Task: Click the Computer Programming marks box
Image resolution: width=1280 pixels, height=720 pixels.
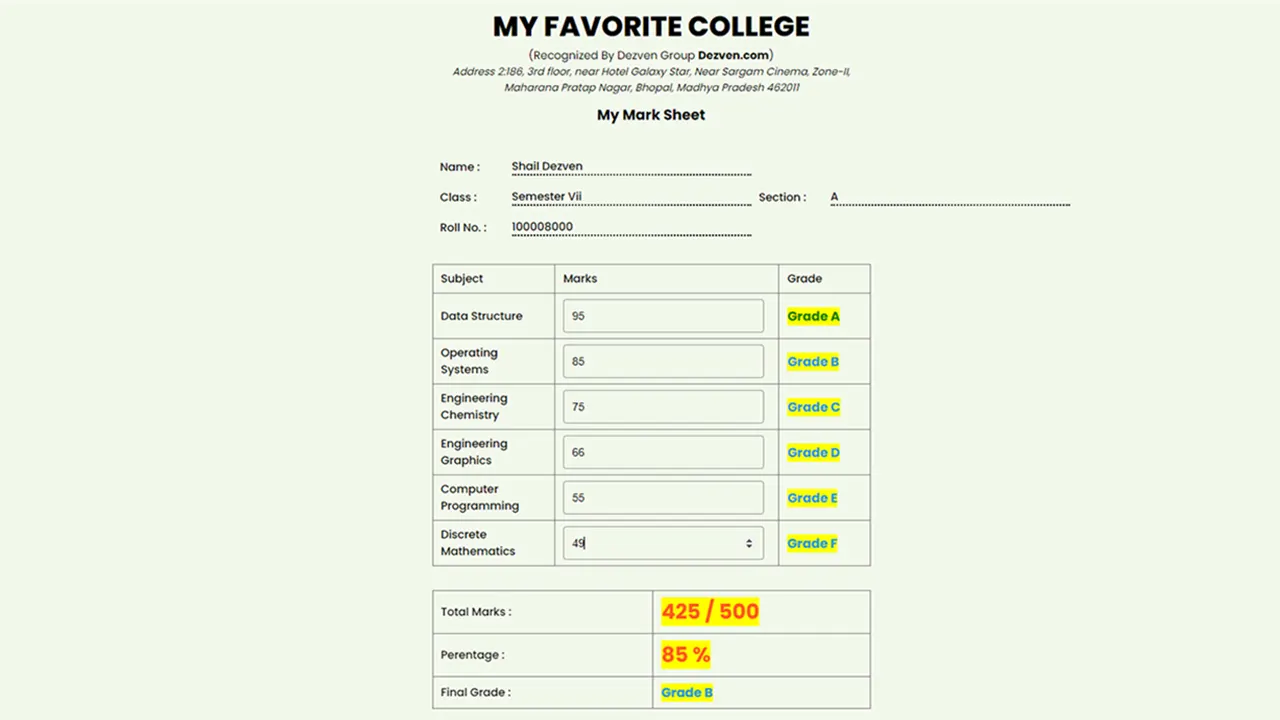Action: pyautogui.click(x=662, y=497)
